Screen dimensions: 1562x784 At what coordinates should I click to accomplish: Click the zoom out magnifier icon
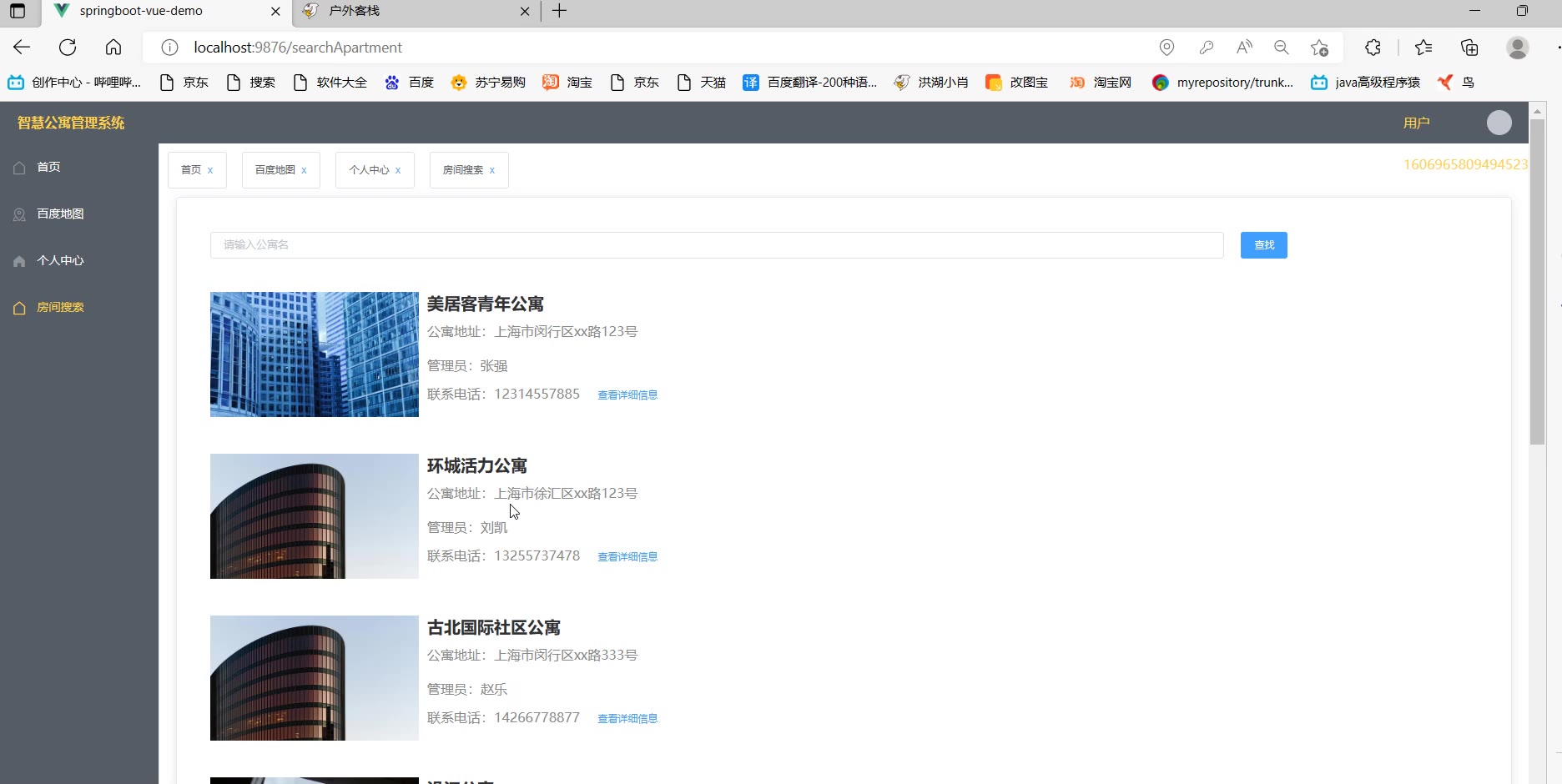coord(1282,48)
